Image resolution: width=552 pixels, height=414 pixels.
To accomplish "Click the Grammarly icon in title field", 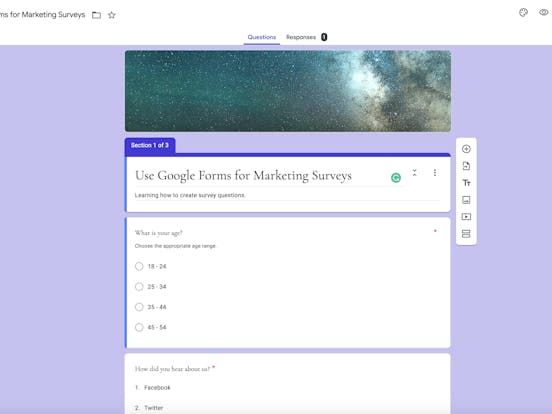I will [396, 178].
